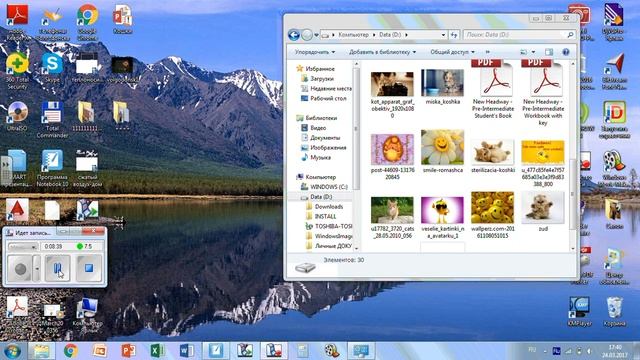Open File Explorer from the taskbar
Viewport: 640px width, 360px height.
click(x=41, y=351)
